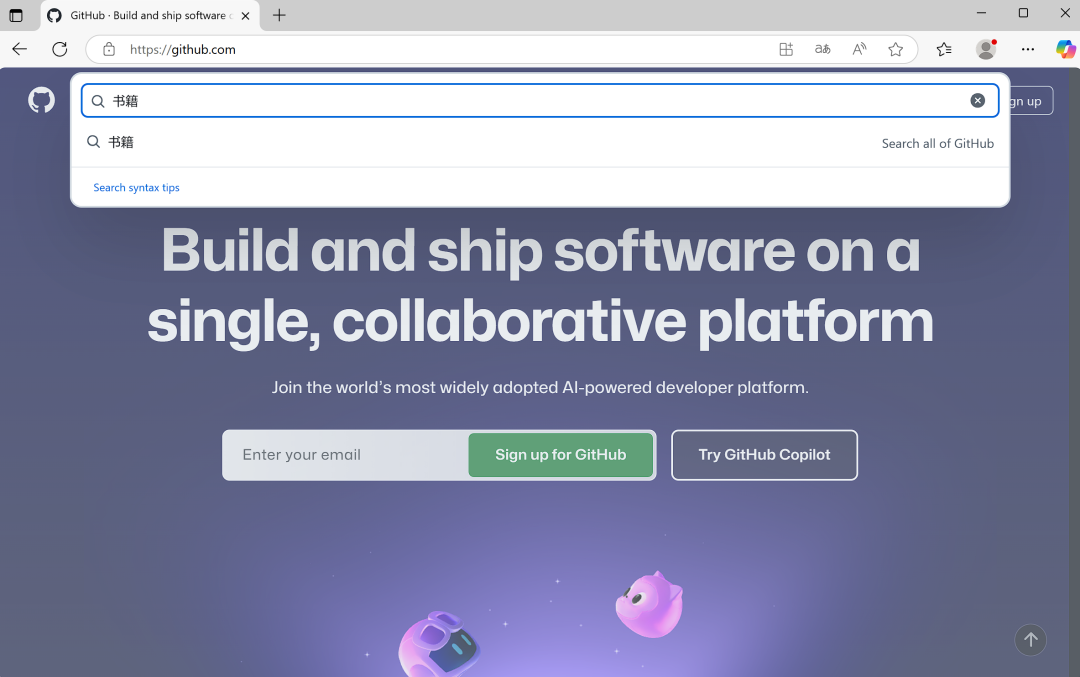The width and height of the screenshot is (1080, 677).
Task: Click the back navigation arrow
Action: pyautogui.click(x=20, y=49)
